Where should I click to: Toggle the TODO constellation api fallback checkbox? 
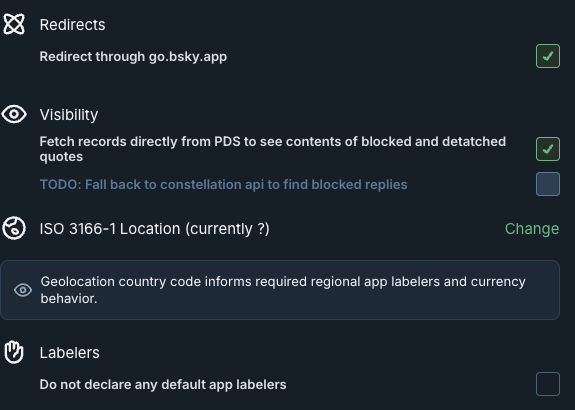click(x=547, y=184)
